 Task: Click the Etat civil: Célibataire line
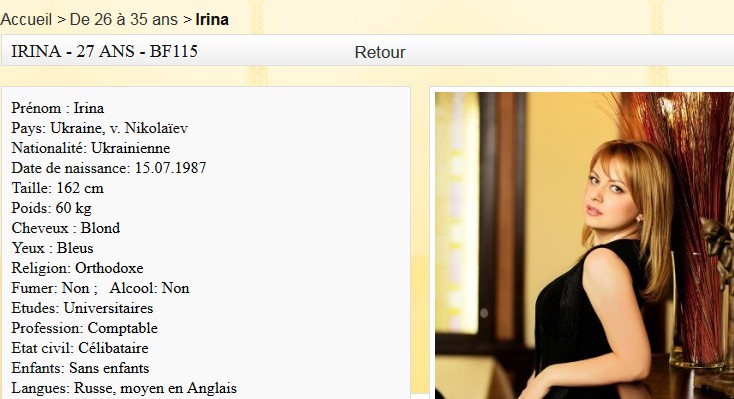(80, 348)
